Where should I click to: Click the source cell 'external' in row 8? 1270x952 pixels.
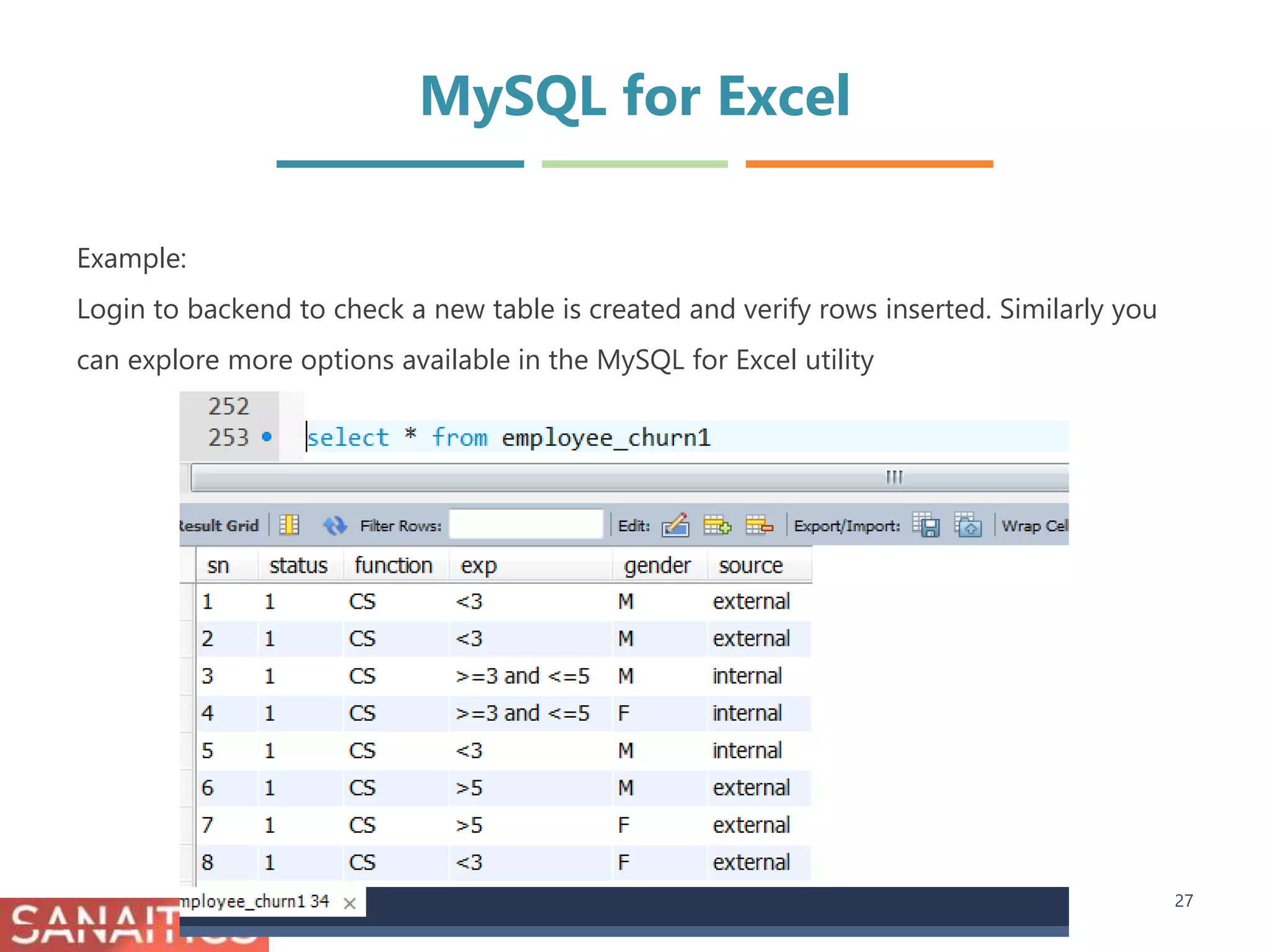(x=760, y=863)
